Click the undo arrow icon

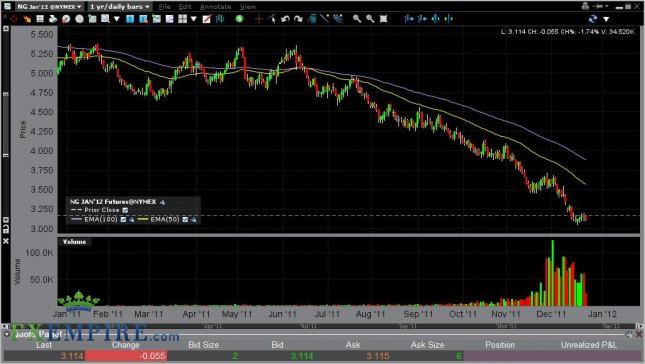pyautogui.click(x=285, y=19)
